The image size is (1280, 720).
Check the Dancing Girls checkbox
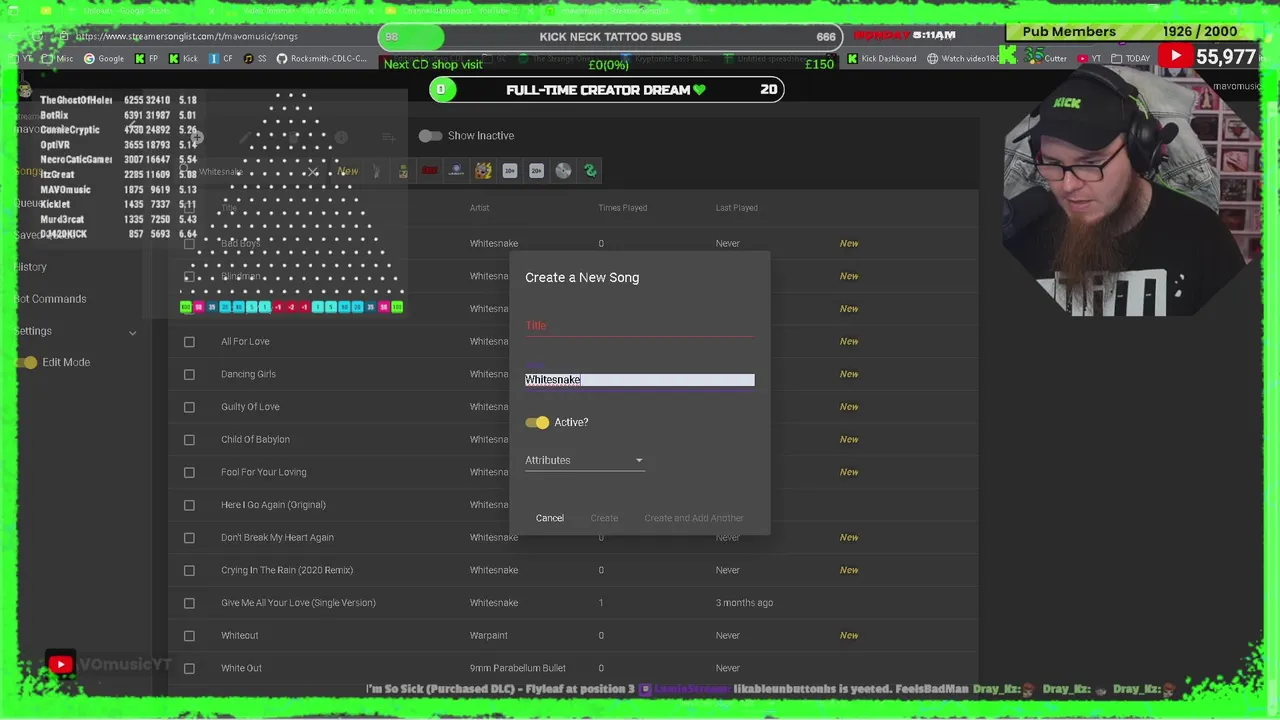click(189, 374)
